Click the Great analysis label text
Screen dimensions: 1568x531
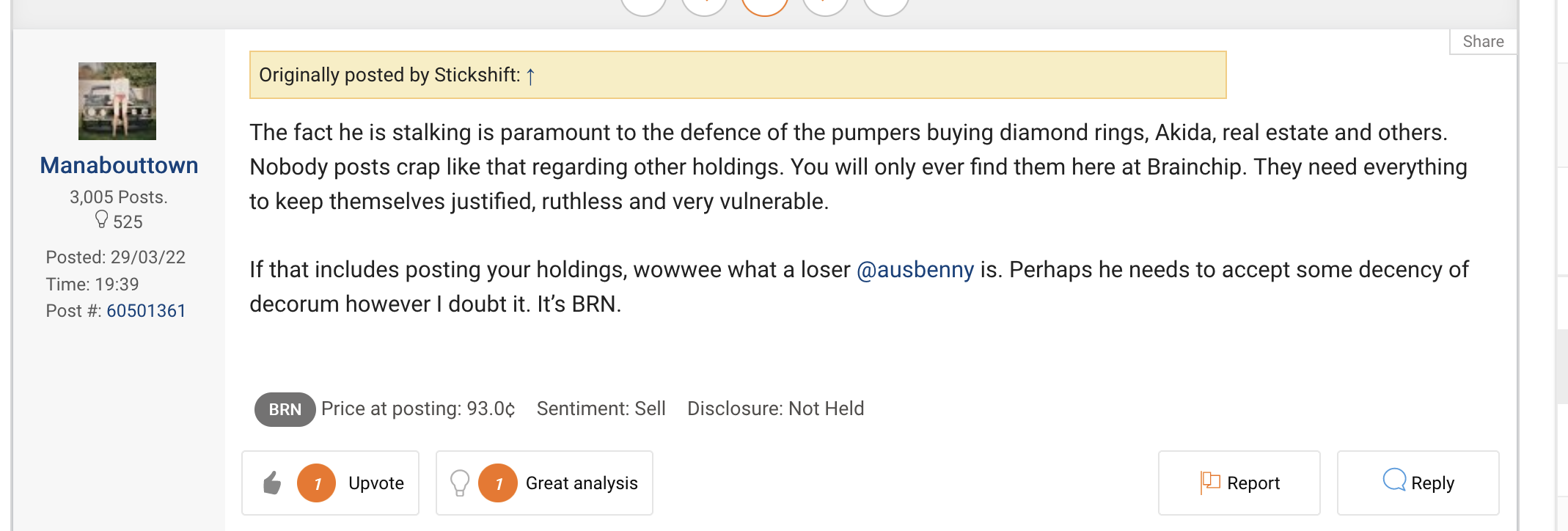(x=582, y=483)
